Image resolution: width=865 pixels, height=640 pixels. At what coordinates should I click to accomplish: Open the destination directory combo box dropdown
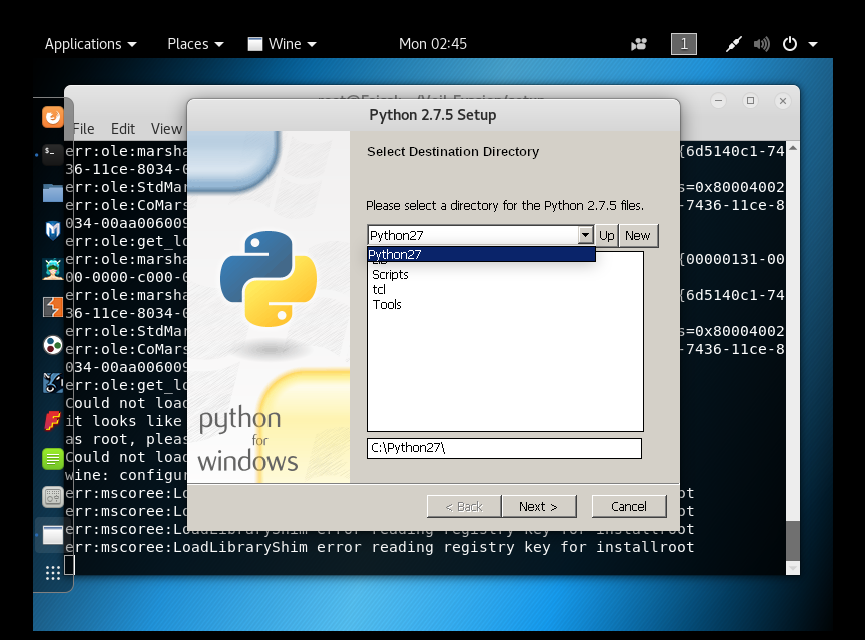pos(586,235)
